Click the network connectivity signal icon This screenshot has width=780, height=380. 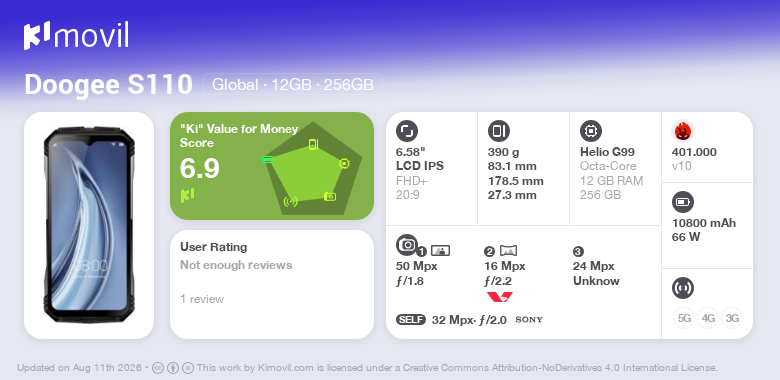pos(683,288)
